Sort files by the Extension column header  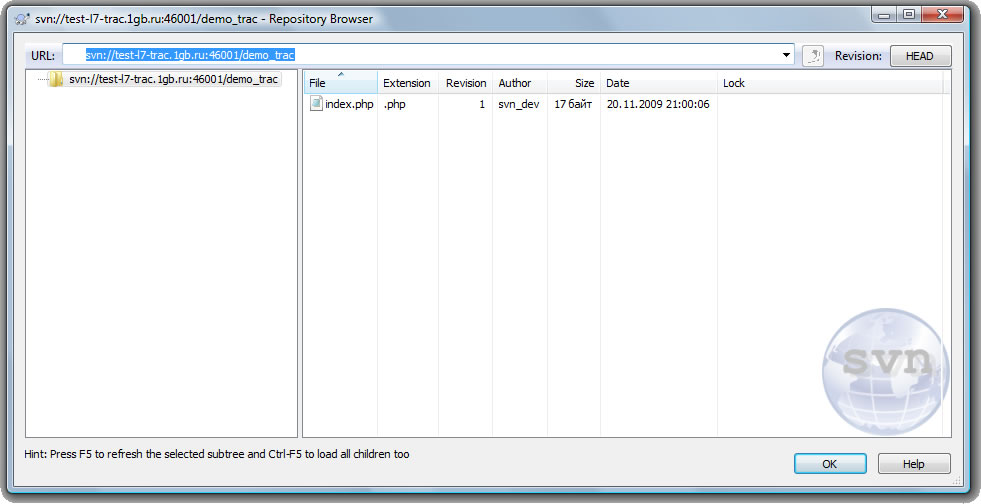407,83
